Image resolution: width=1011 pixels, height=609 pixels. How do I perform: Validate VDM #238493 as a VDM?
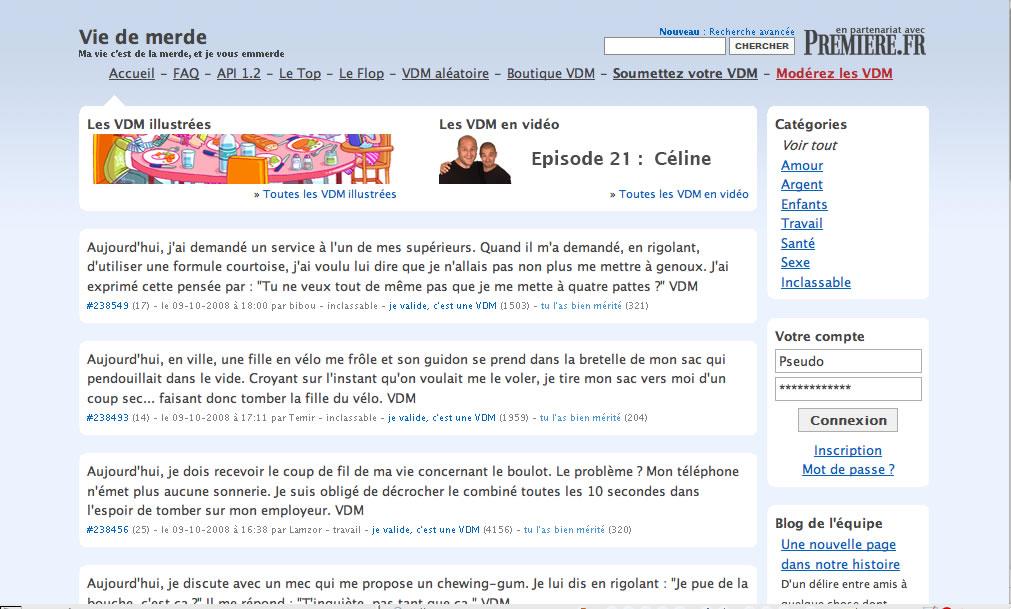tap(442, 418)
